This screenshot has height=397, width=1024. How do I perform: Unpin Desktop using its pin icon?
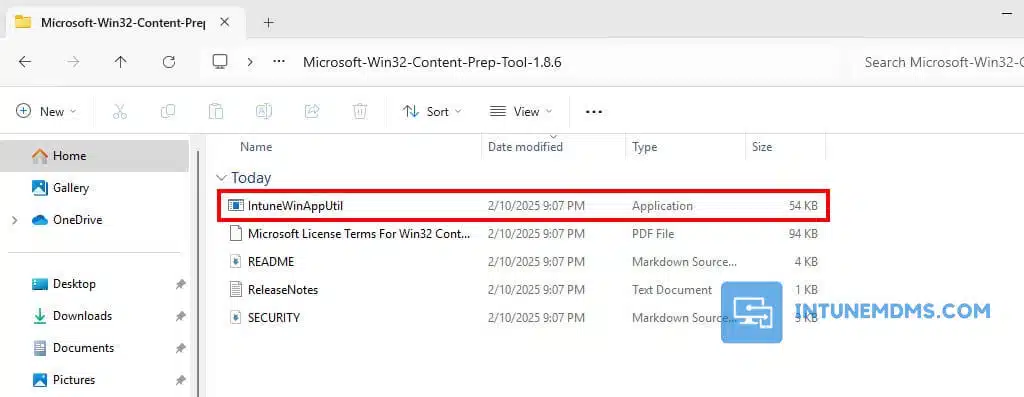tap(180, 285)
